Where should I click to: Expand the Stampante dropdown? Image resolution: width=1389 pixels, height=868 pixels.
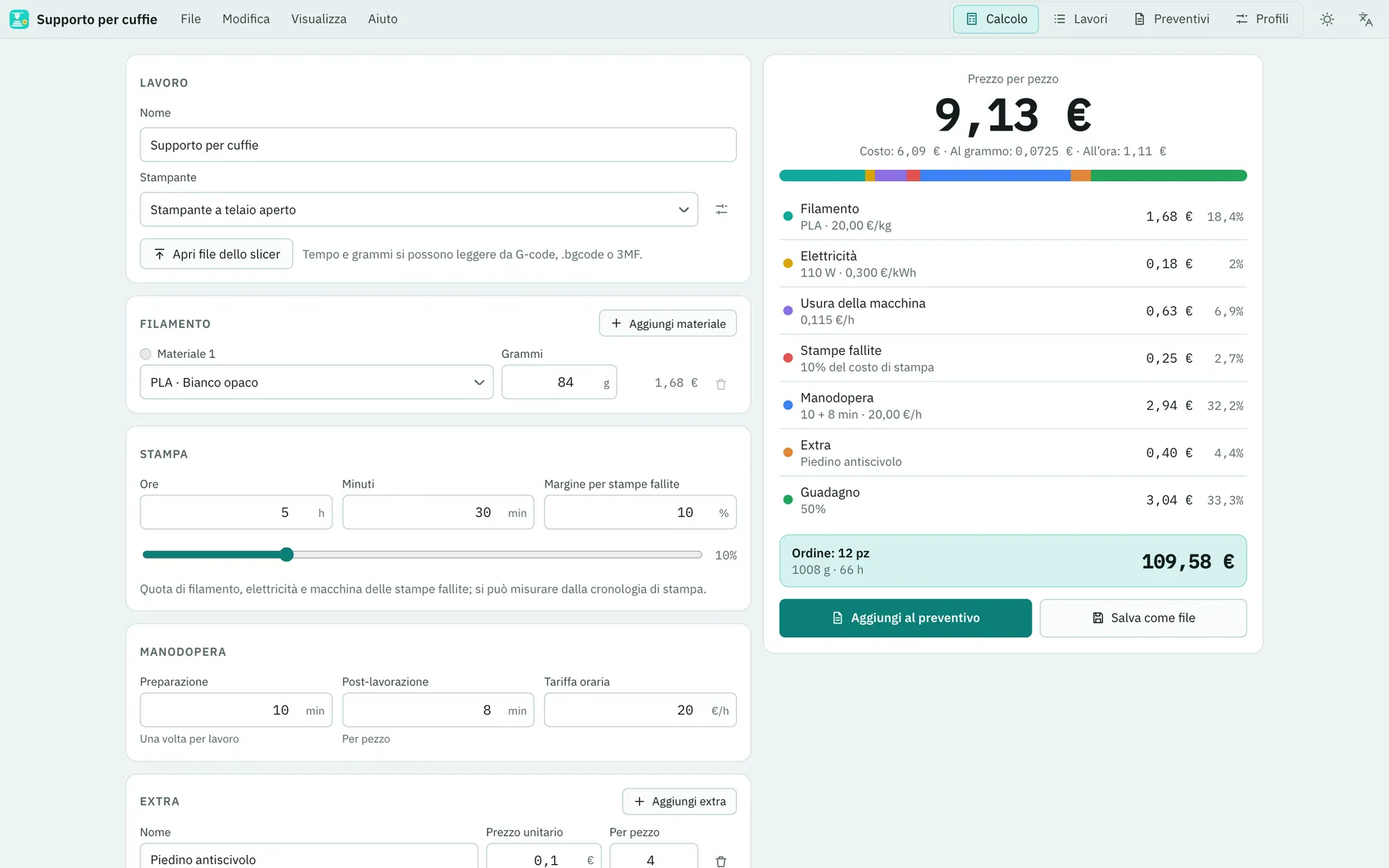click(x=419, y=209)
